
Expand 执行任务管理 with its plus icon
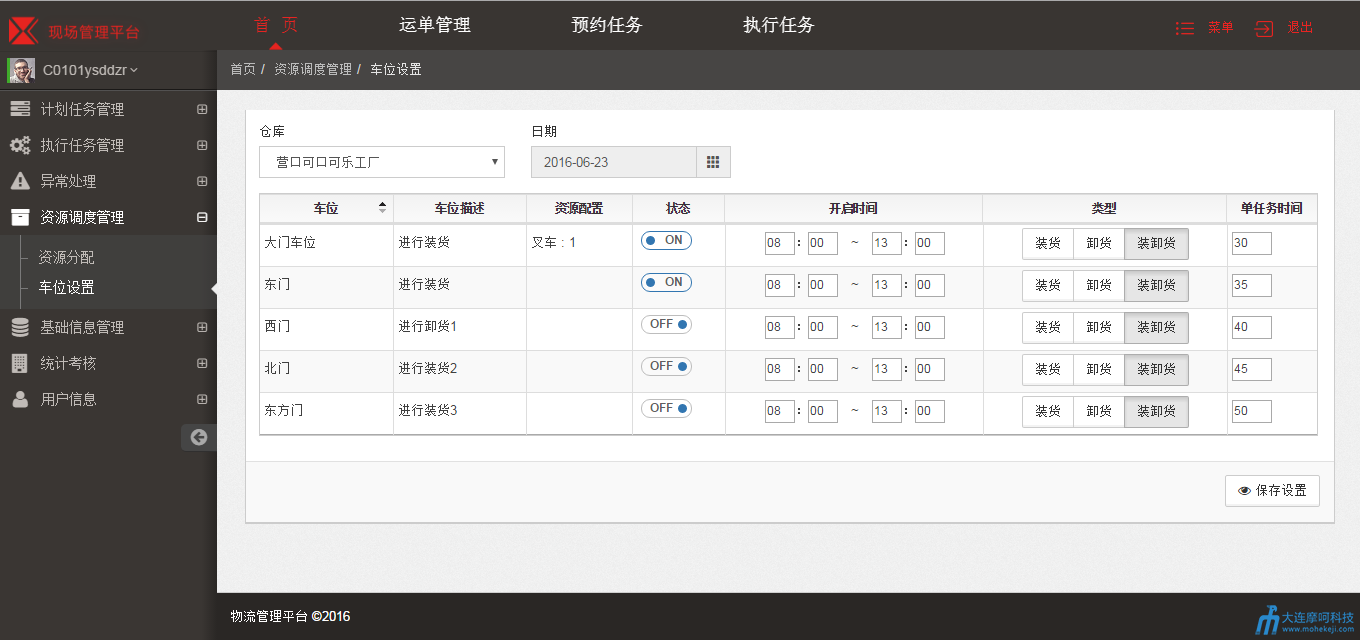(202, 145)
